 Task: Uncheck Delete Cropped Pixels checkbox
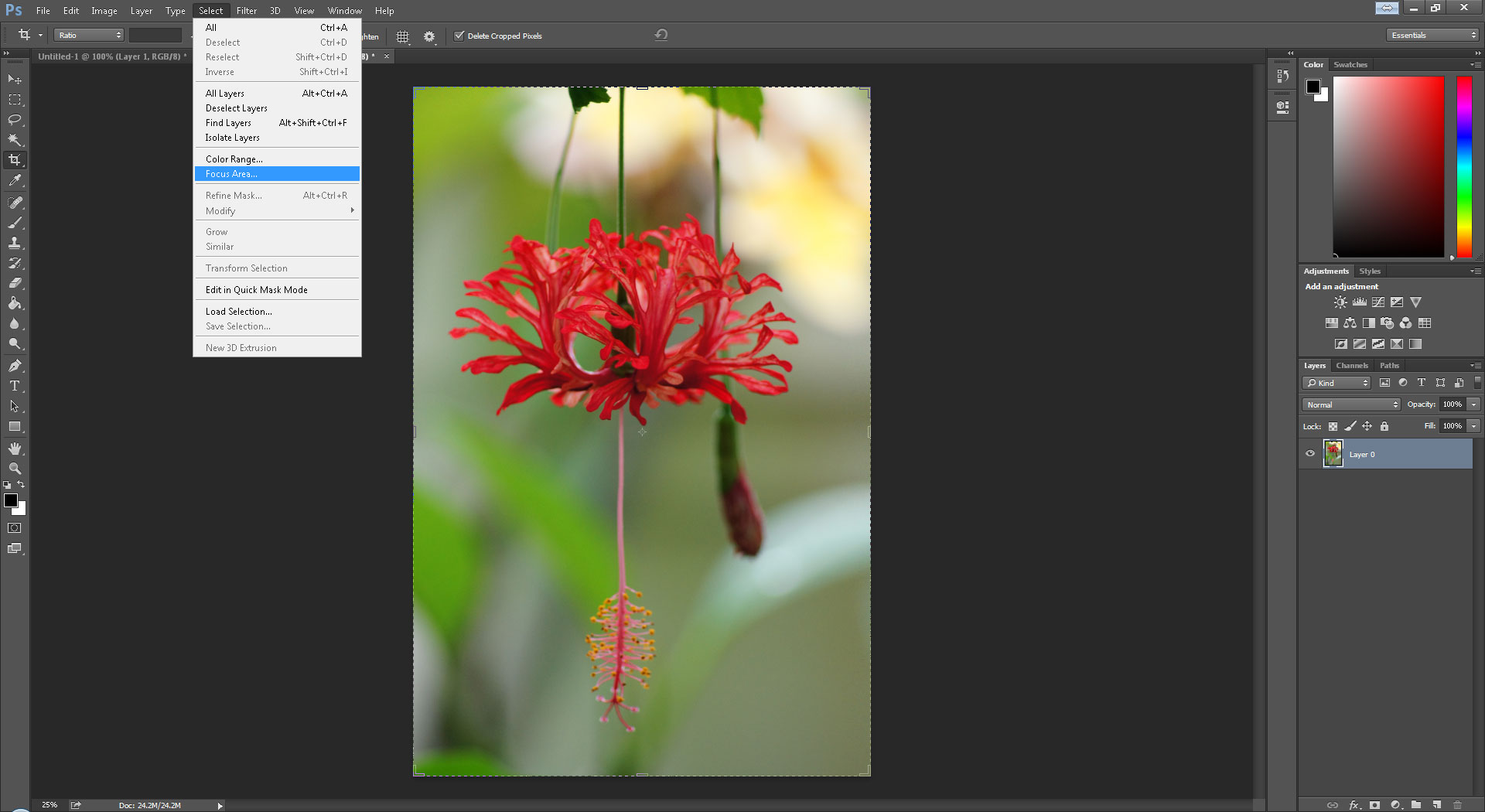click(459, 36)
